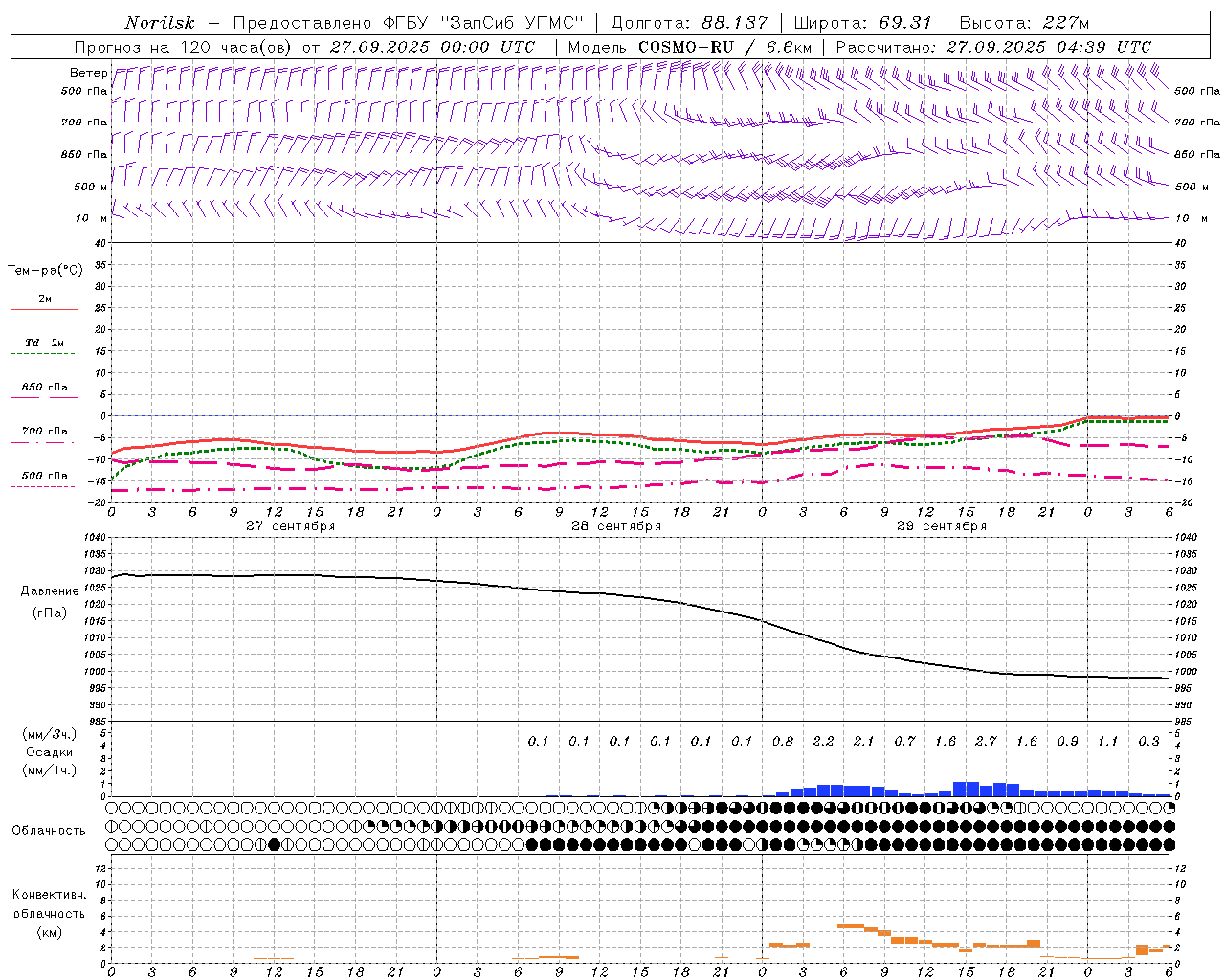Screen dimensions: 1225x980
Task: Click the Высота 227м elevation field
Action: (x=1023, y=23)
